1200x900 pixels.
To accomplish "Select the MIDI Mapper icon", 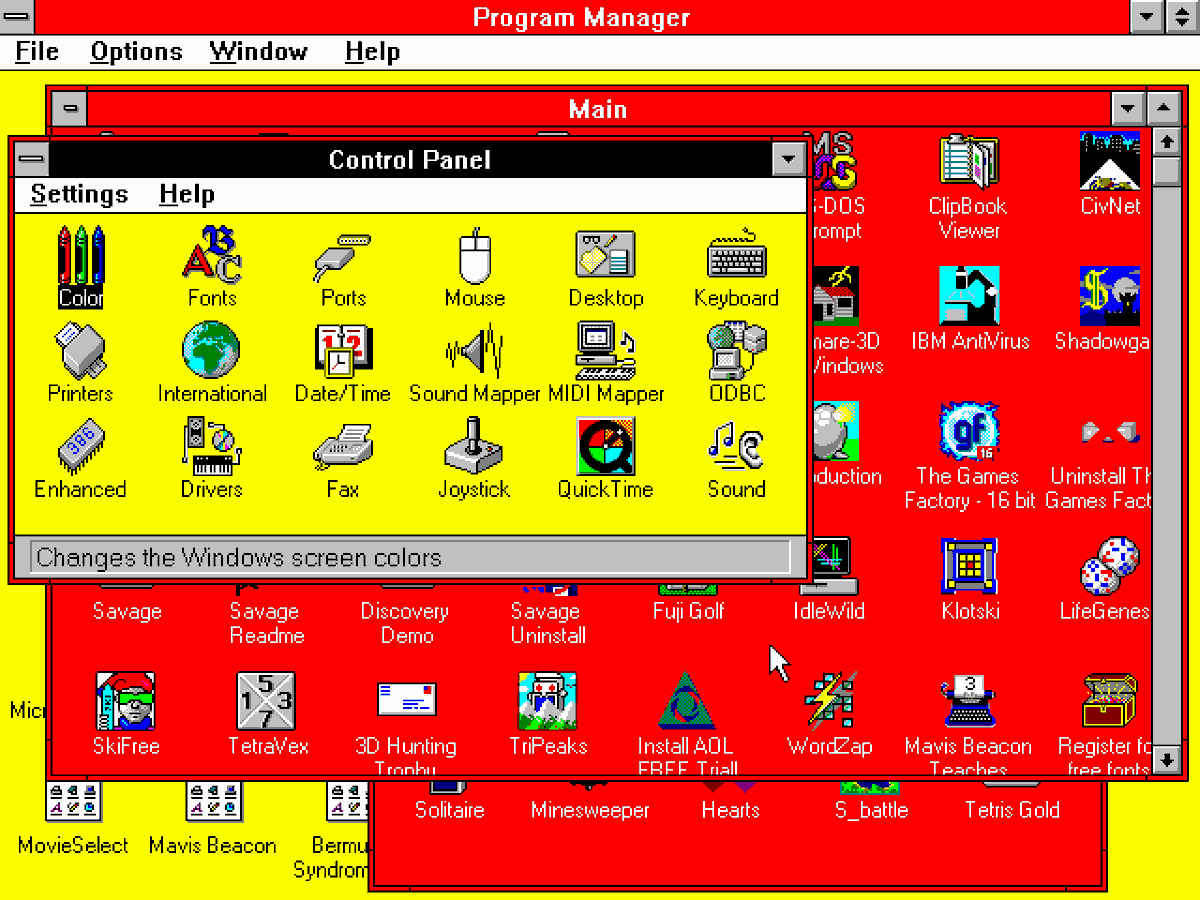I will point(606,349).
